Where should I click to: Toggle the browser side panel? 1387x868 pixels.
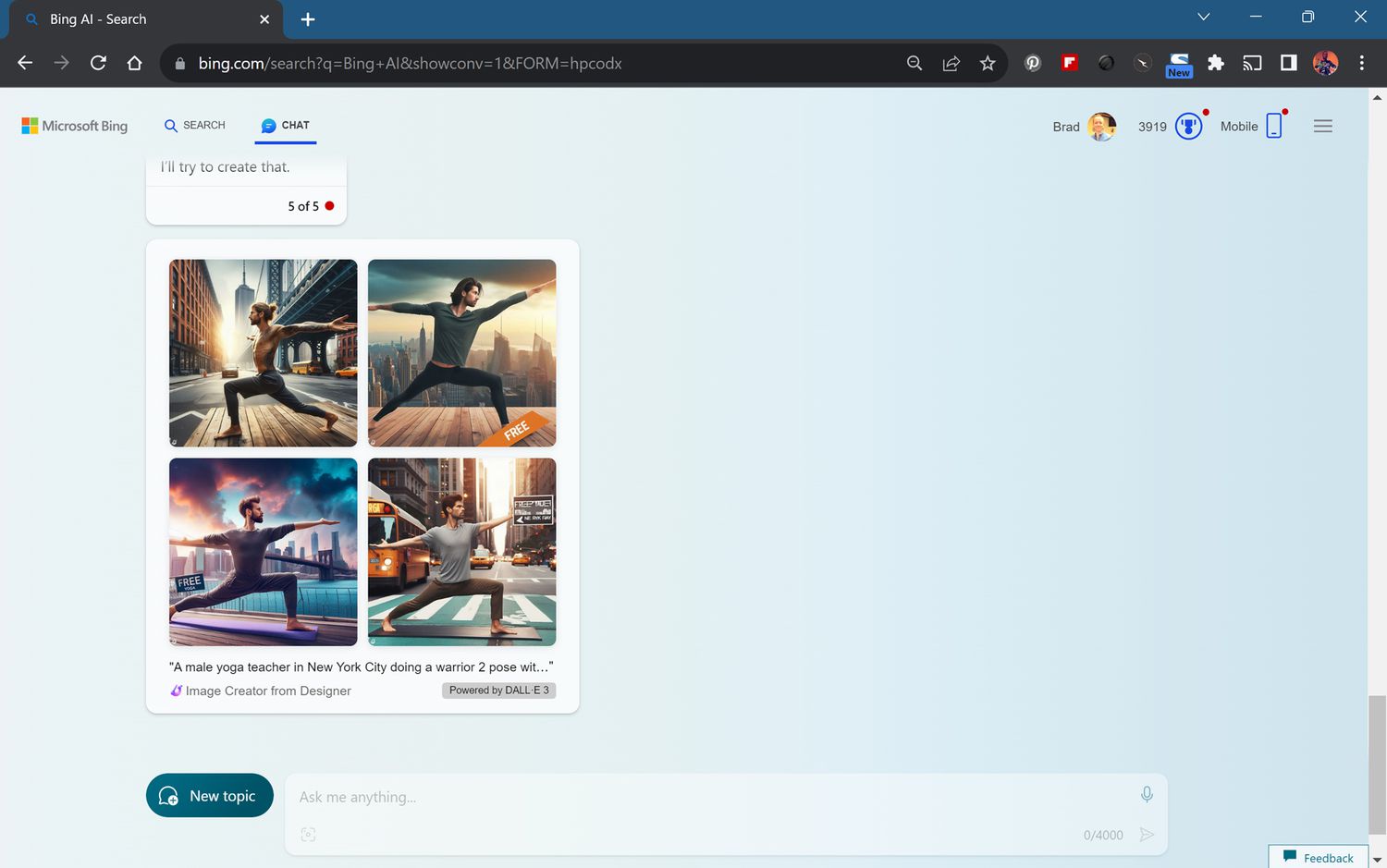(1288, 63)
